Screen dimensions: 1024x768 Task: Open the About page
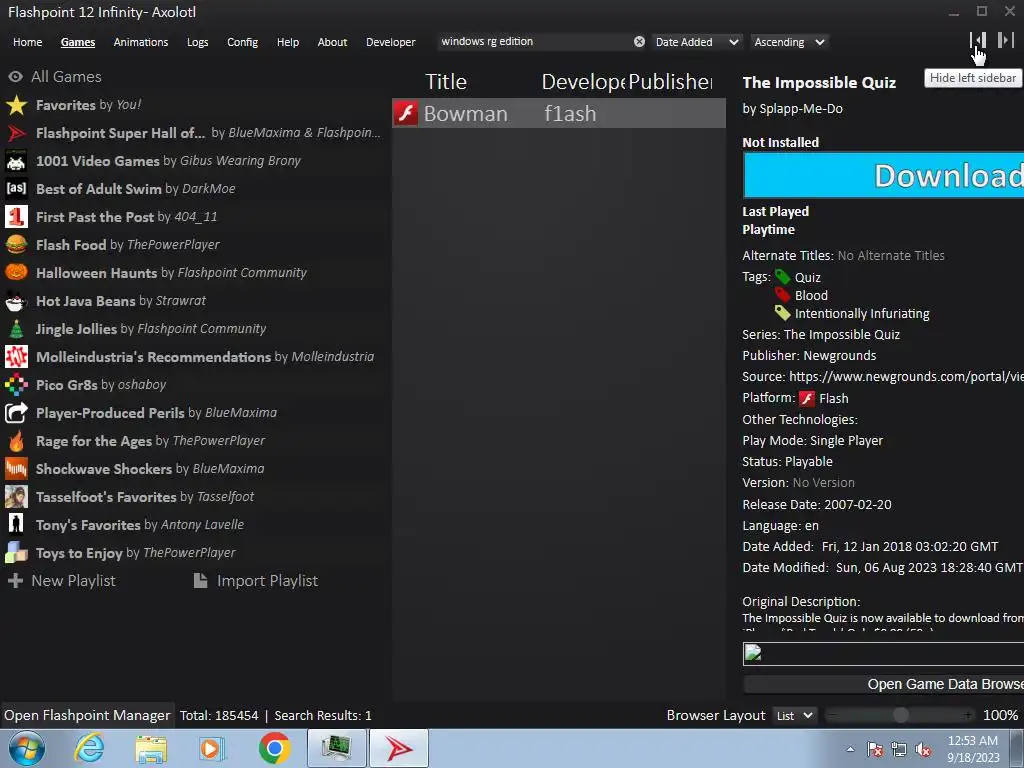(332, 42)
